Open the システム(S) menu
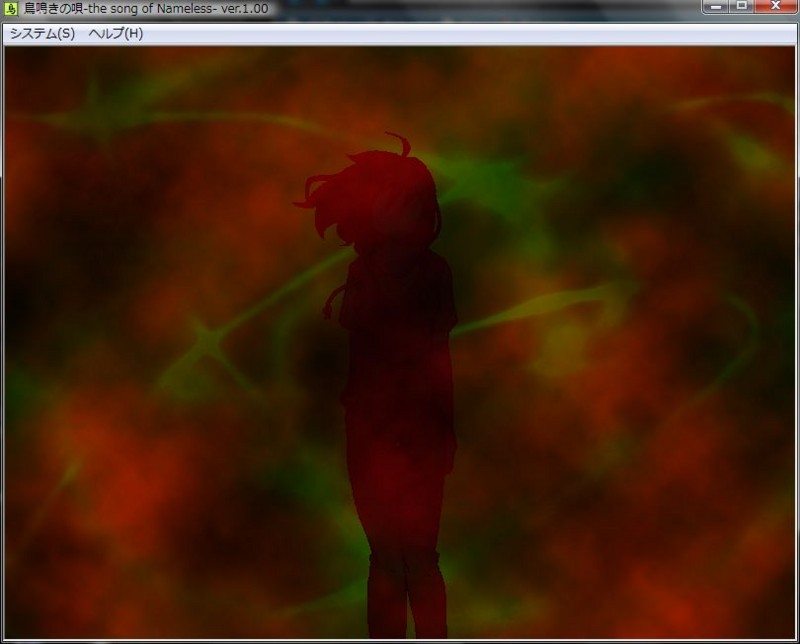Screen dimensions: 800x644 (42, 34)
